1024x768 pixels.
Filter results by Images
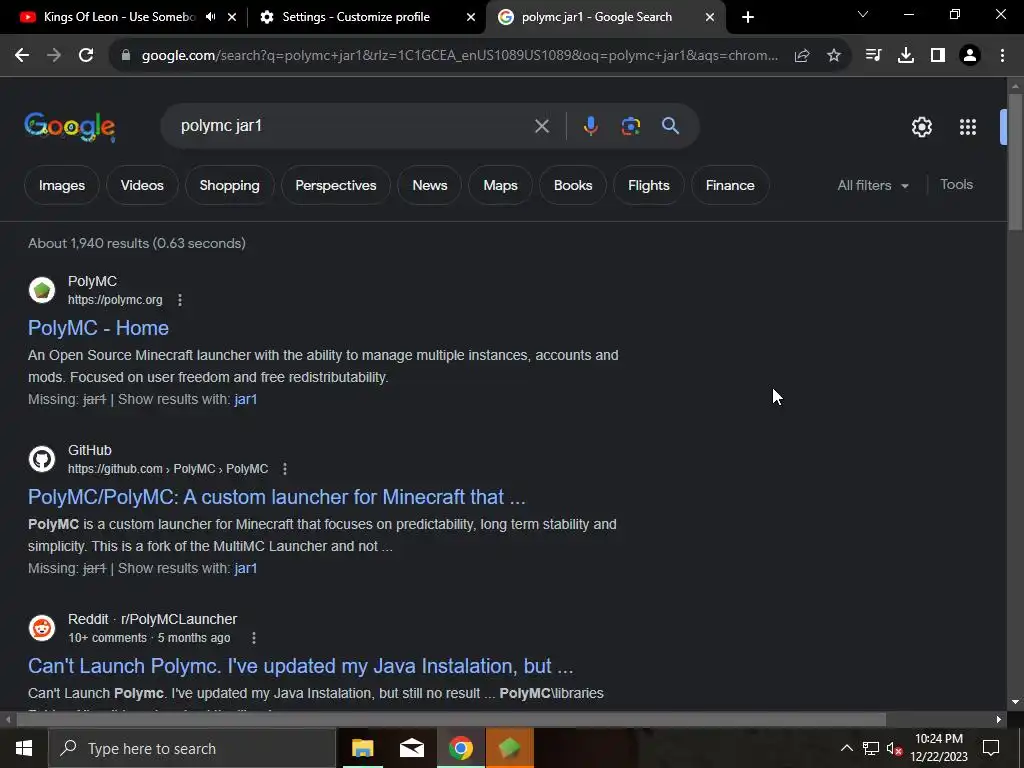(x=62, y=185)
